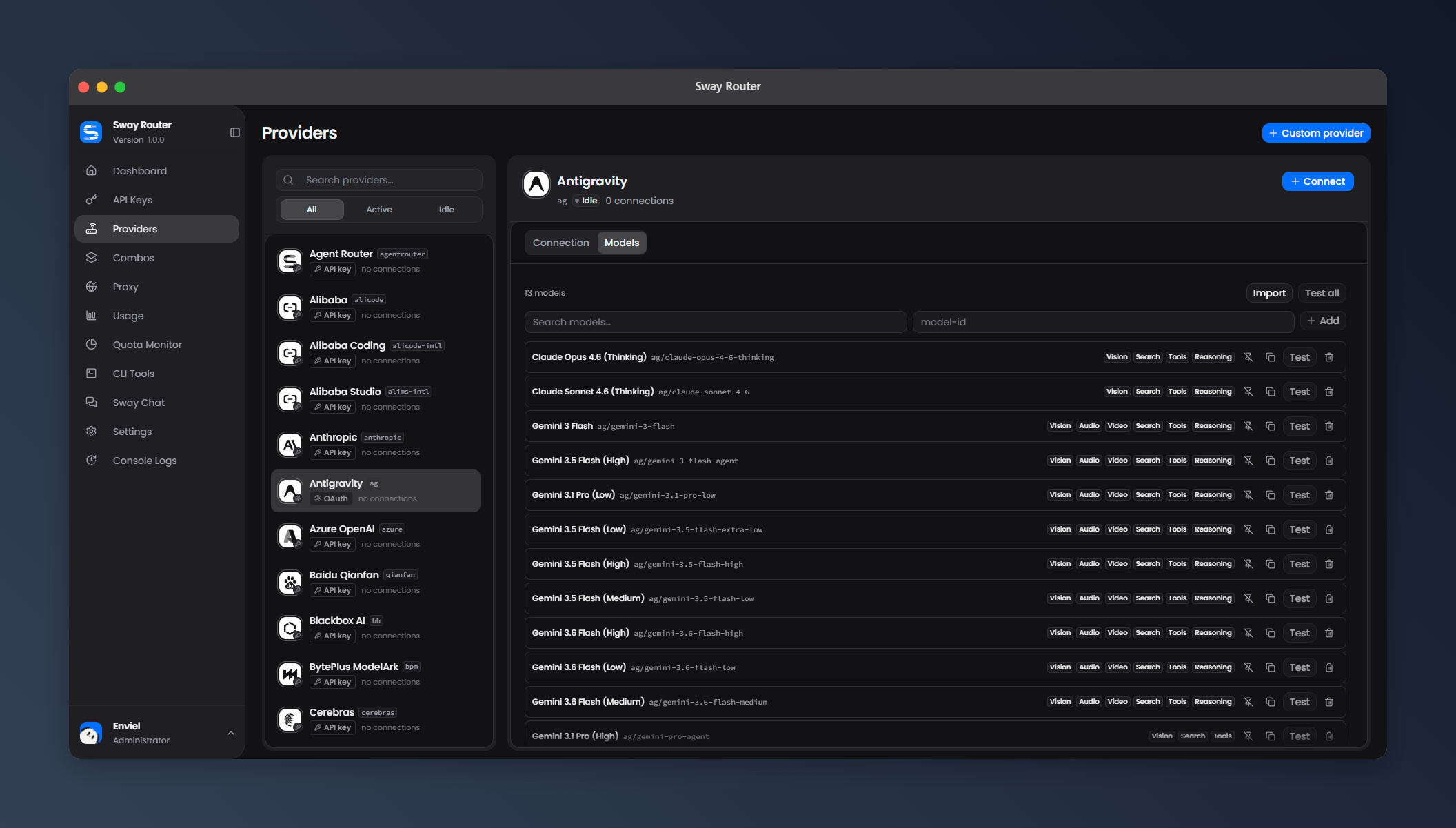Image resolution: width=1456 pixels, height=828 pixels.
Task: Toggle the pin on Claude Opus 4.6 (Thinking)
Action: 1248,357
